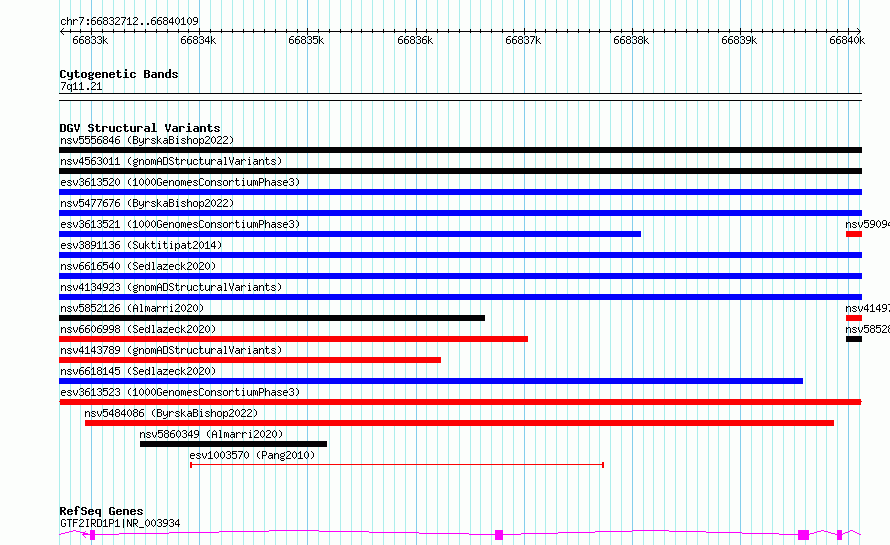
Task: Click the RefSeq Genes track heading
Action: point(101,511)
